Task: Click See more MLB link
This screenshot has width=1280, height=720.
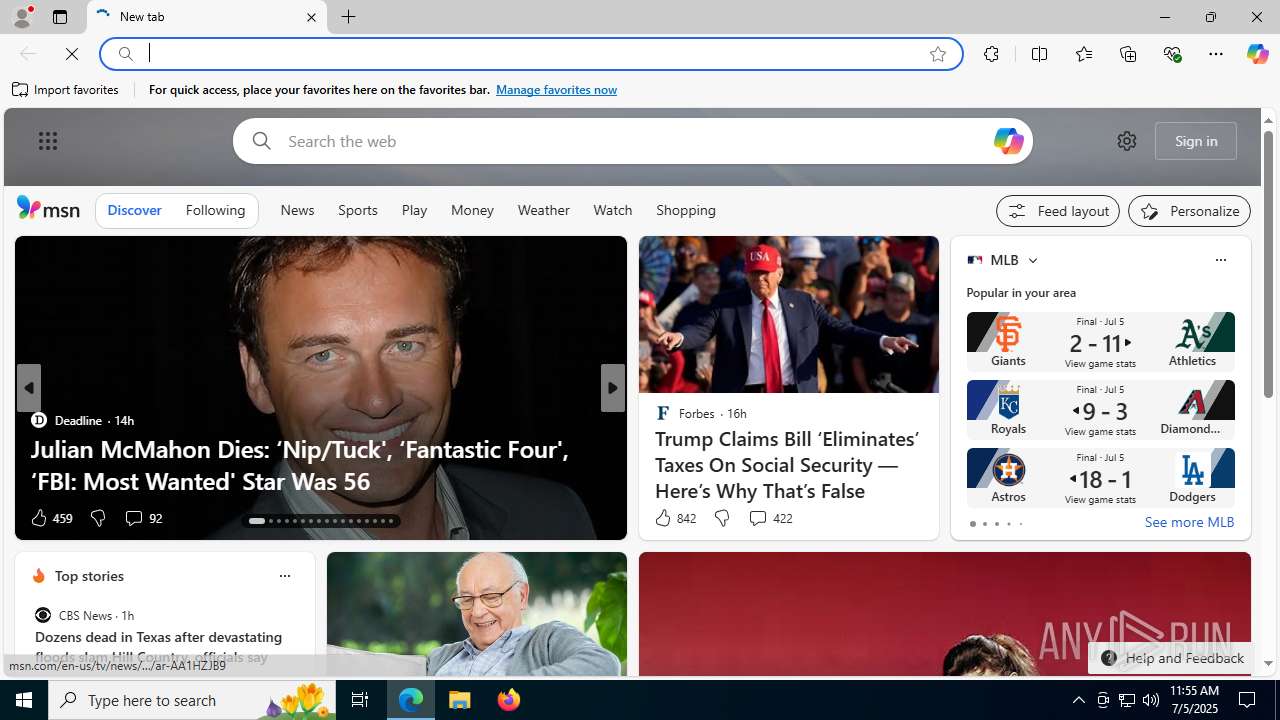Action: (1189, 522)
